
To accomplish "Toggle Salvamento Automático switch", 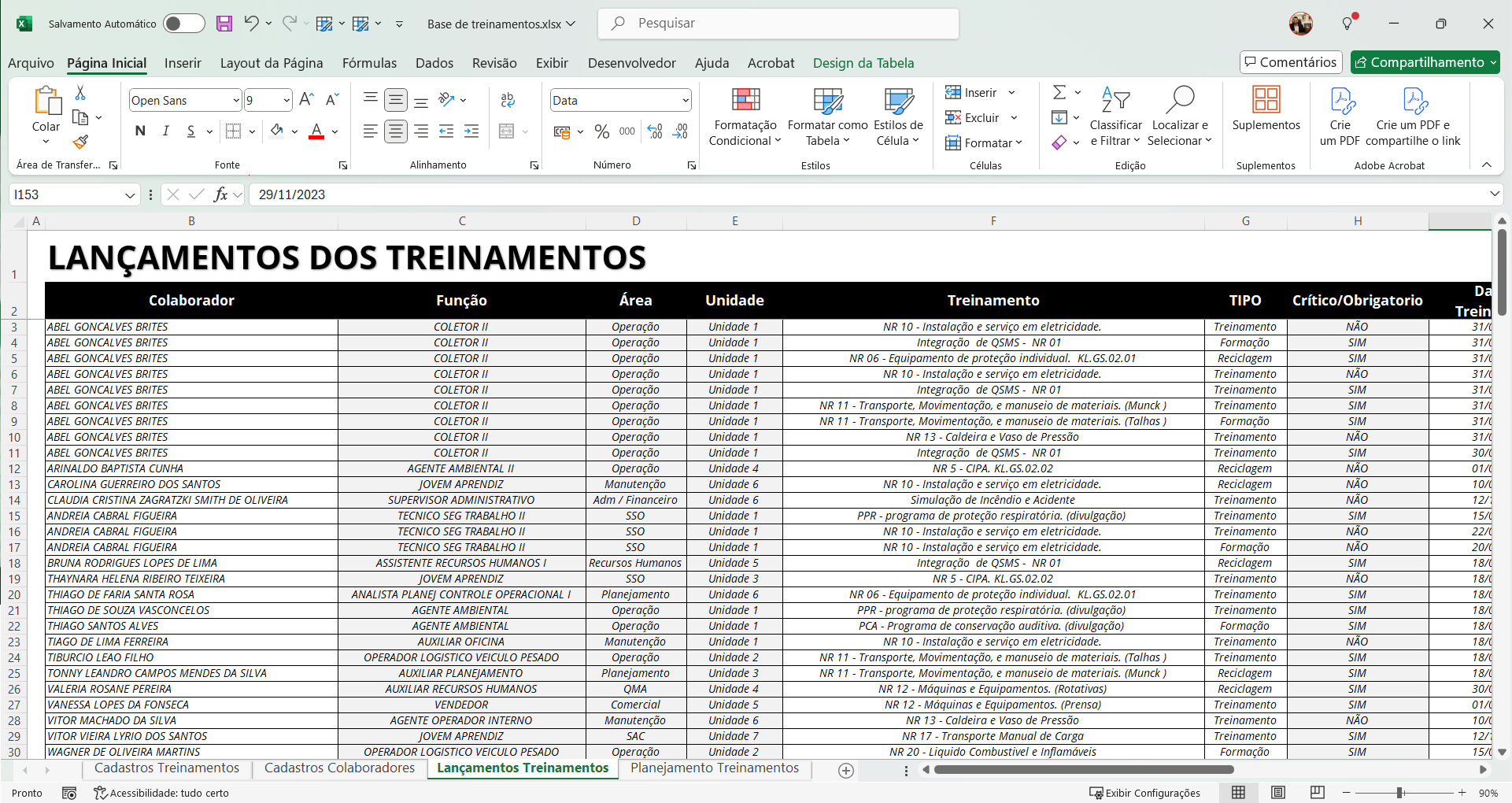I will (183, 24).
